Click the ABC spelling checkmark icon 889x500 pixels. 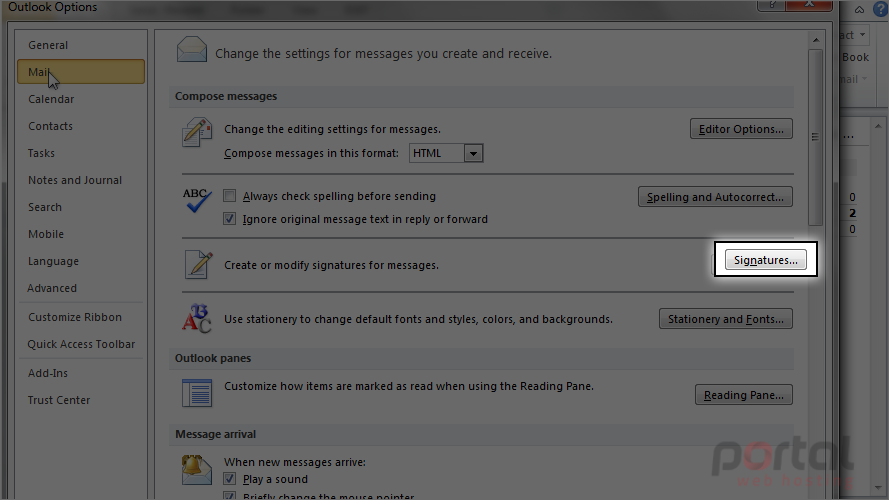point(197,200)
